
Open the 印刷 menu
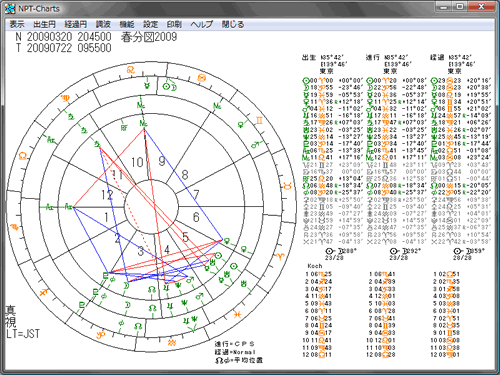pos(174,24)
